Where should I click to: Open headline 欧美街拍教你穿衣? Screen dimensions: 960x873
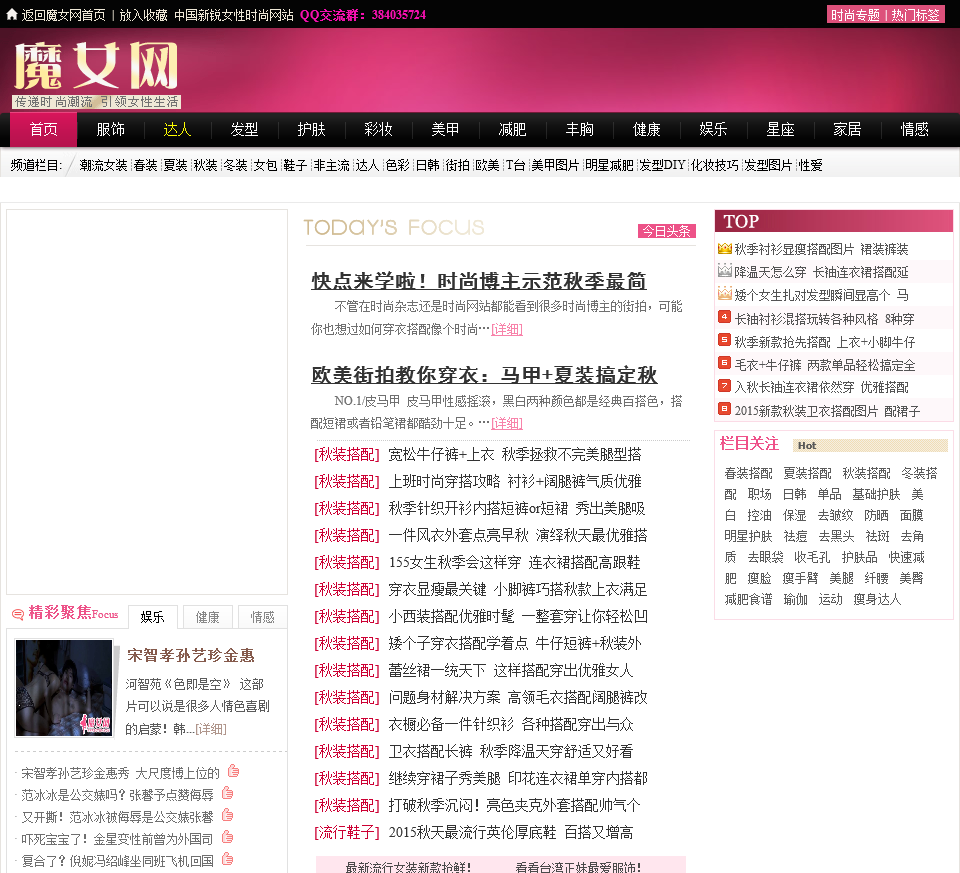[x=484, y=375]
